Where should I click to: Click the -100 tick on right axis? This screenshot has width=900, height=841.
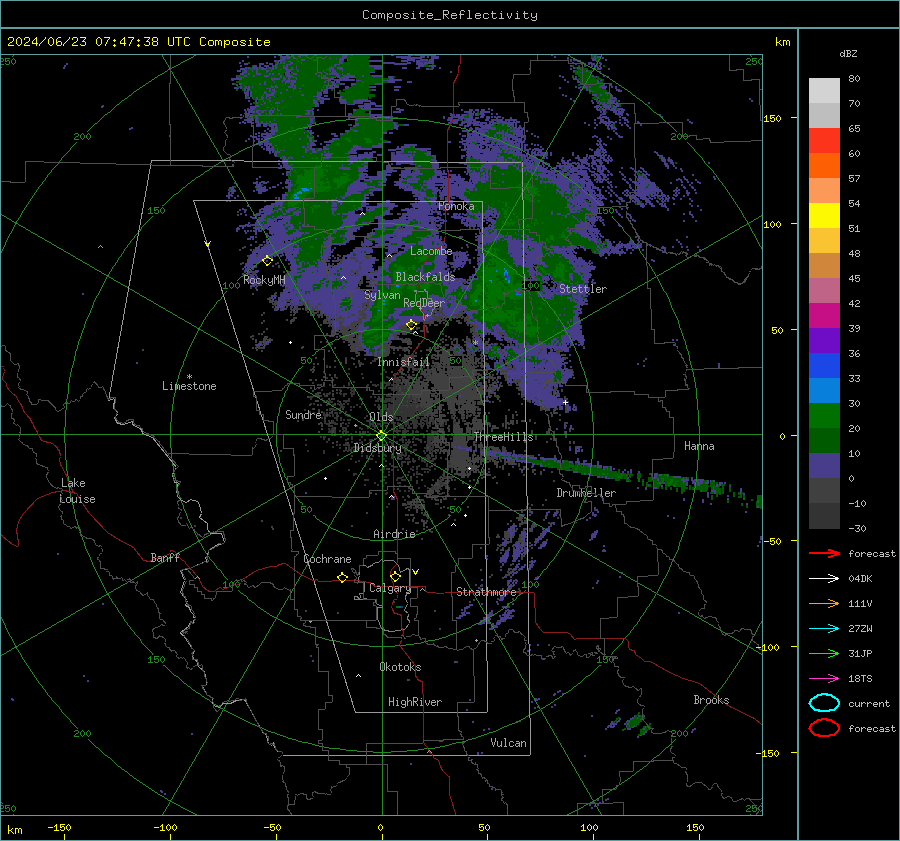pos(768,647)
